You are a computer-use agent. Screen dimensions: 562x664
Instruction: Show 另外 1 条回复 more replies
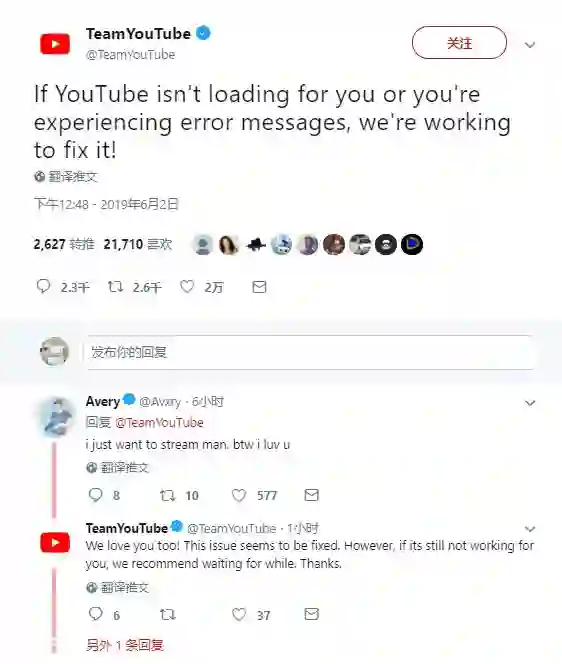125,645
